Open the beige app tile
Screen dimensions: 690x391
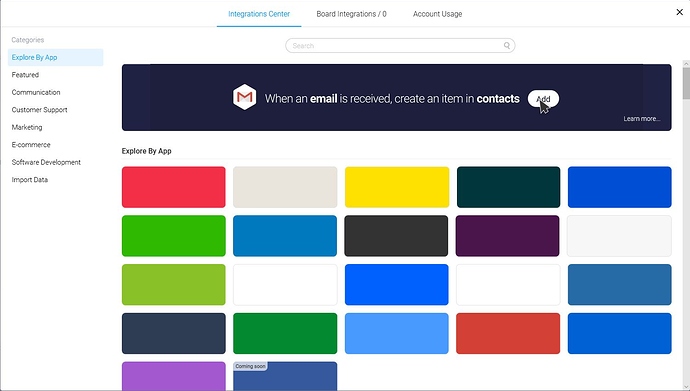(x=285, y=187)
